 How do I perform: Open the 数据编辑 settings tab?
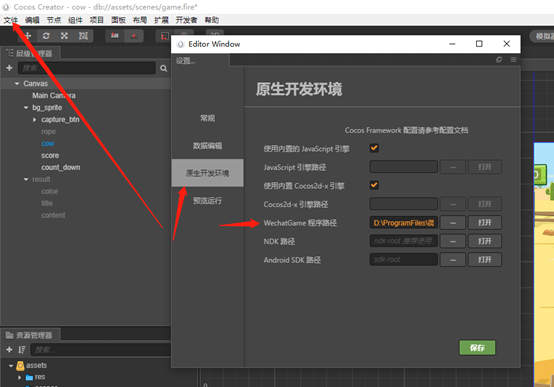(x=207, y=146)
